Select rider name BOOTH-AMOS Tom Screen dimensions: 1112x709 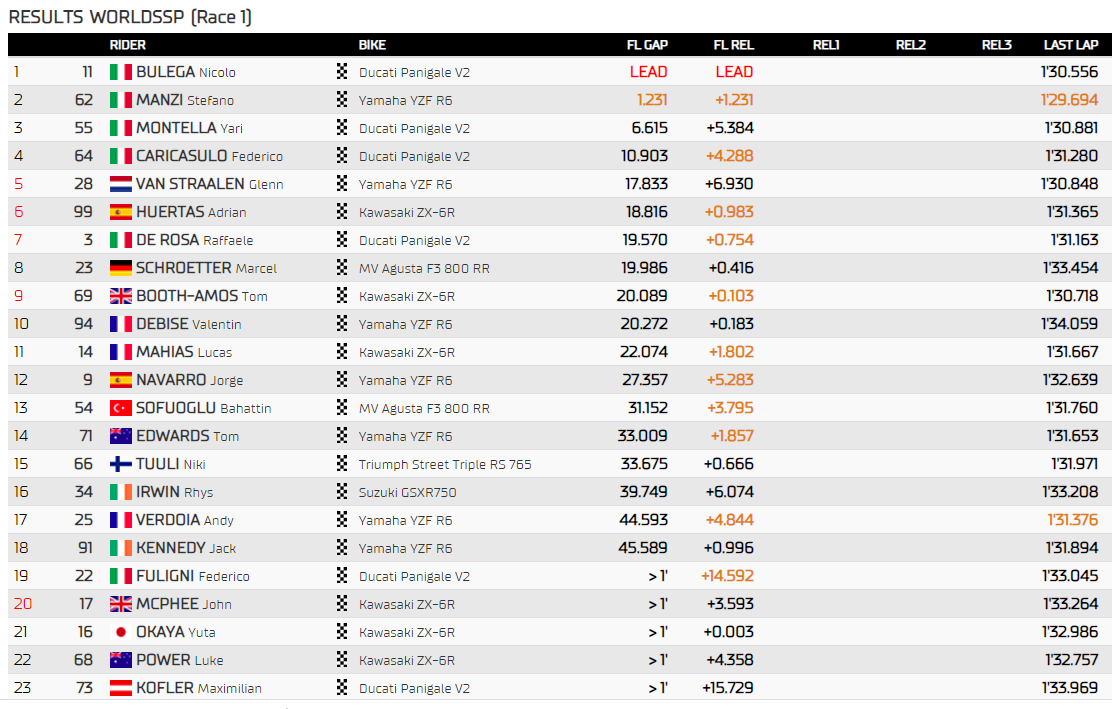point(201,296)
